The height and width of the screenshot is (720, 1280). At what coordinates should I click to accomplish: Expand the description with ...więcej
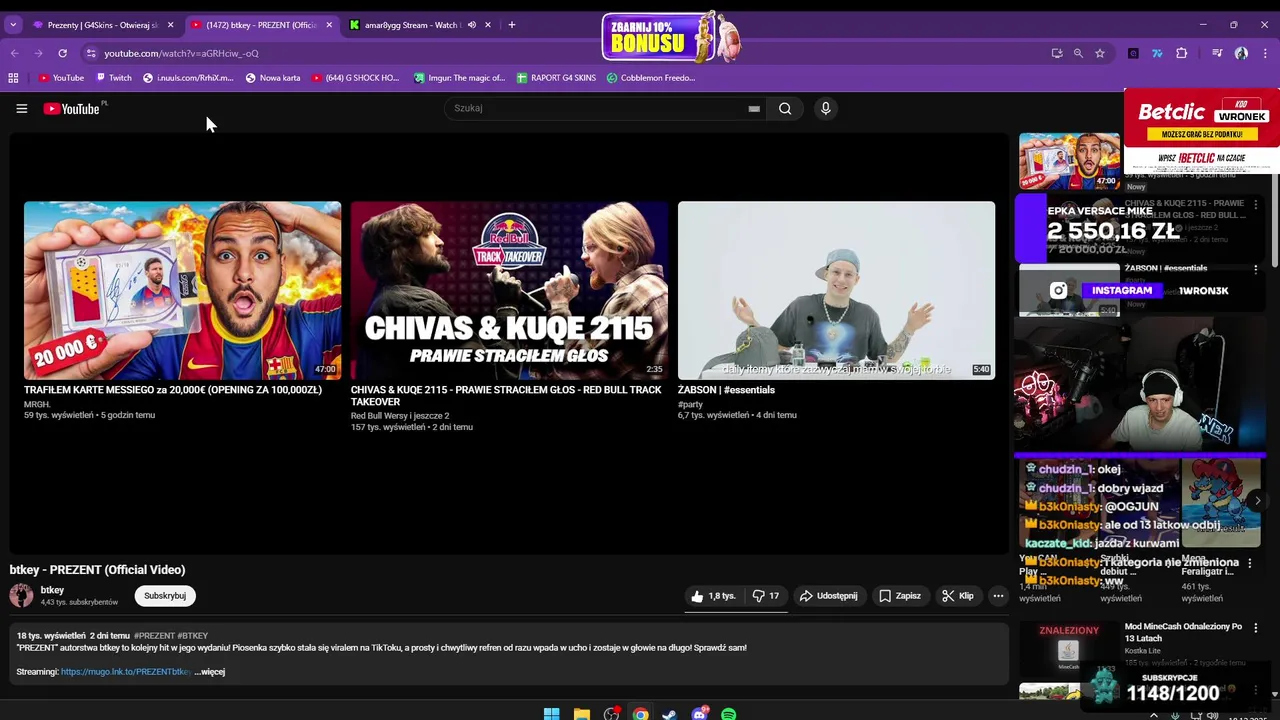[x=210, y=672]
